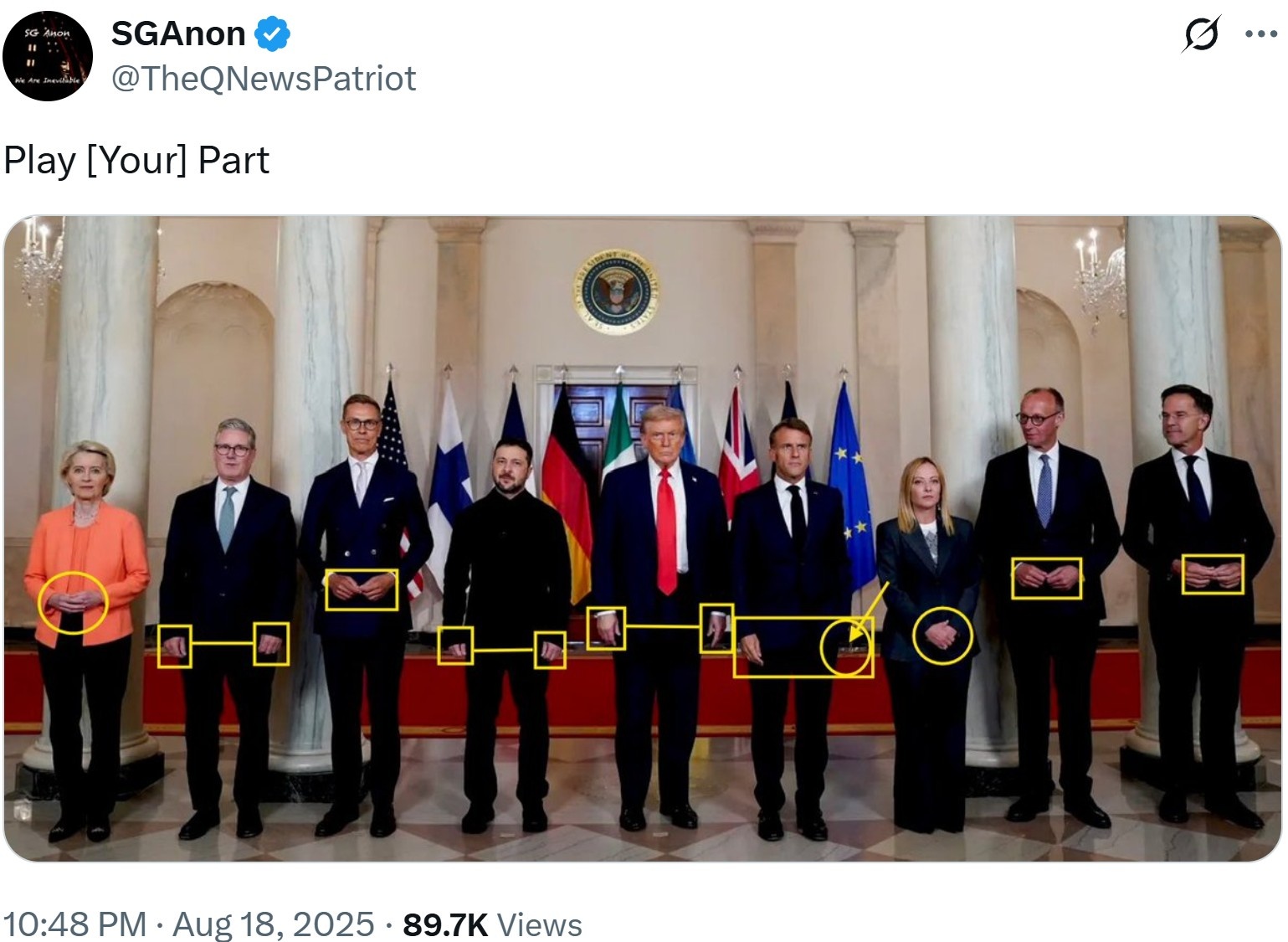Click the presidential seal above the doorway
Image resolution: width=1288 pixels, height=942 pixels.
(x=616, y=293)
